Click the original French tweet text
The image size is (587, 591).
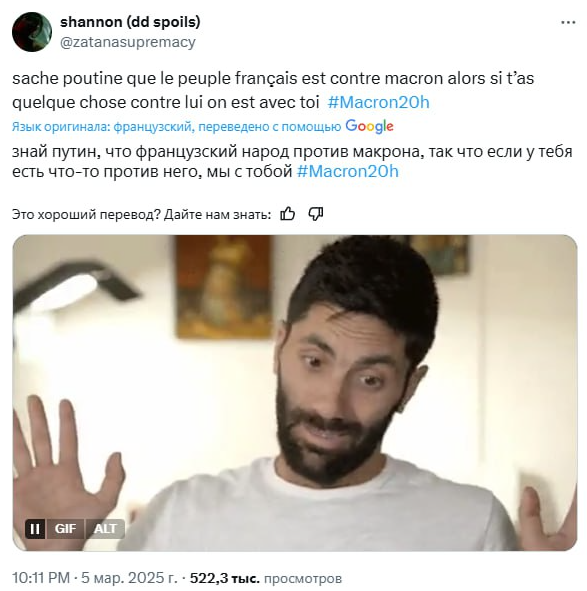point(273,90)
